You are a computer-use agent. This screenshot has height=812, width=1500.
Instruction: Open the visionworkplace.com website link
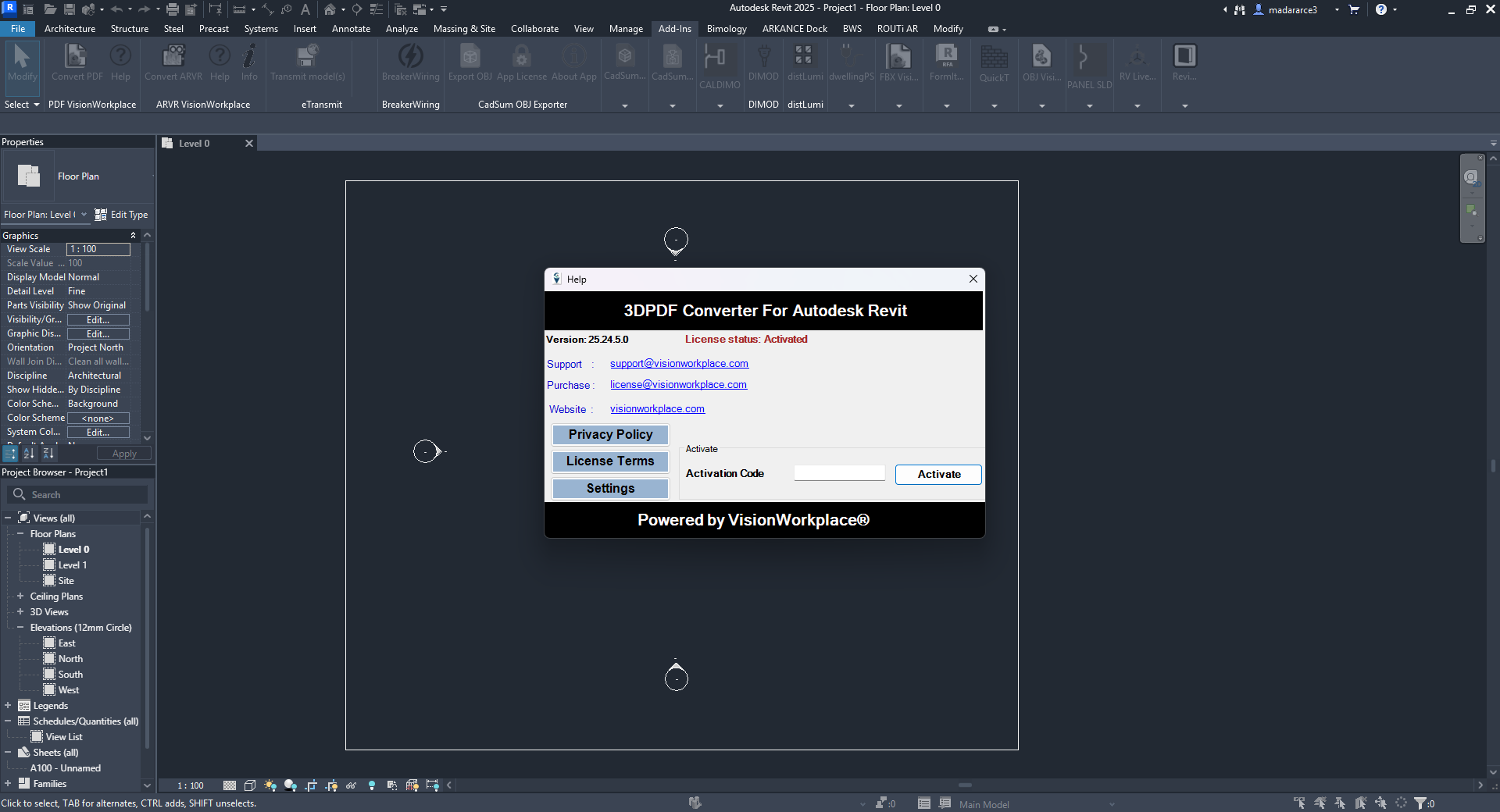[x=657, y=408]
